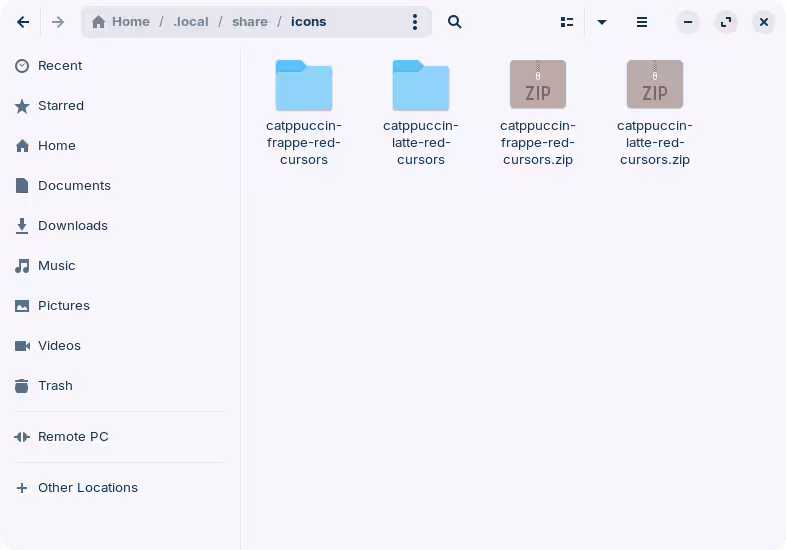
Task: Expand Other Locations in the sidebar
Action: point(87,488)
